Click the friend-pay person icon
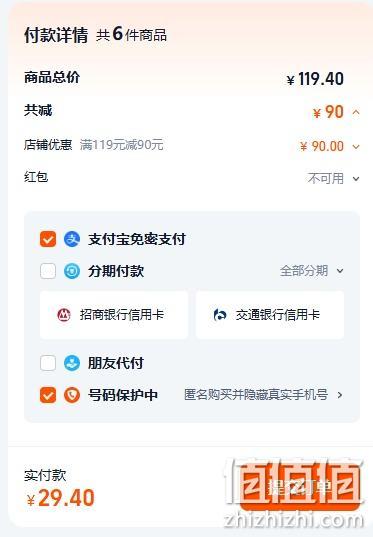Viewport: 373px width, 537px height. coord(72,363)
